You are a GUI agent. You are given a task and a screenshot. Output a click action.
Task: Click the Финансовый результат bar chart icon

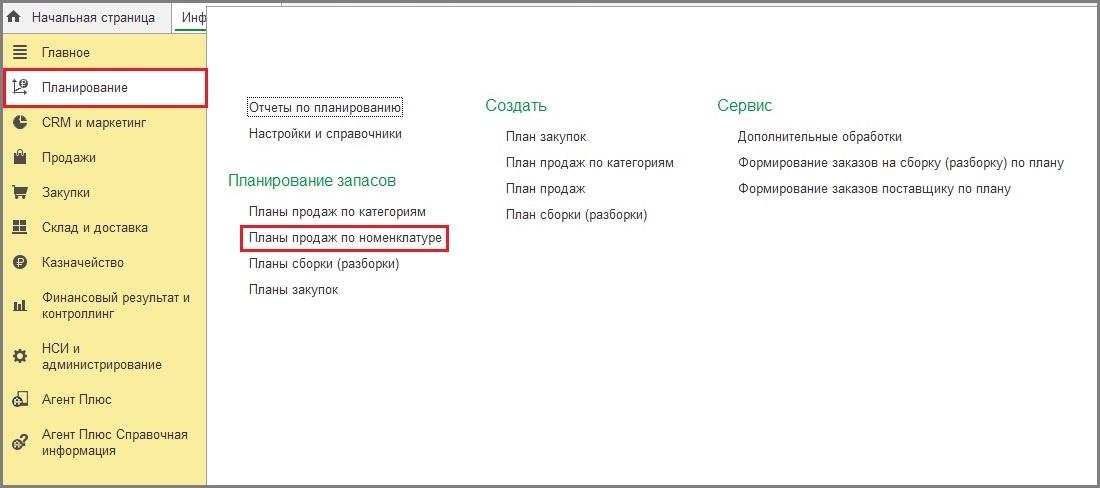(x=20, y=306)
